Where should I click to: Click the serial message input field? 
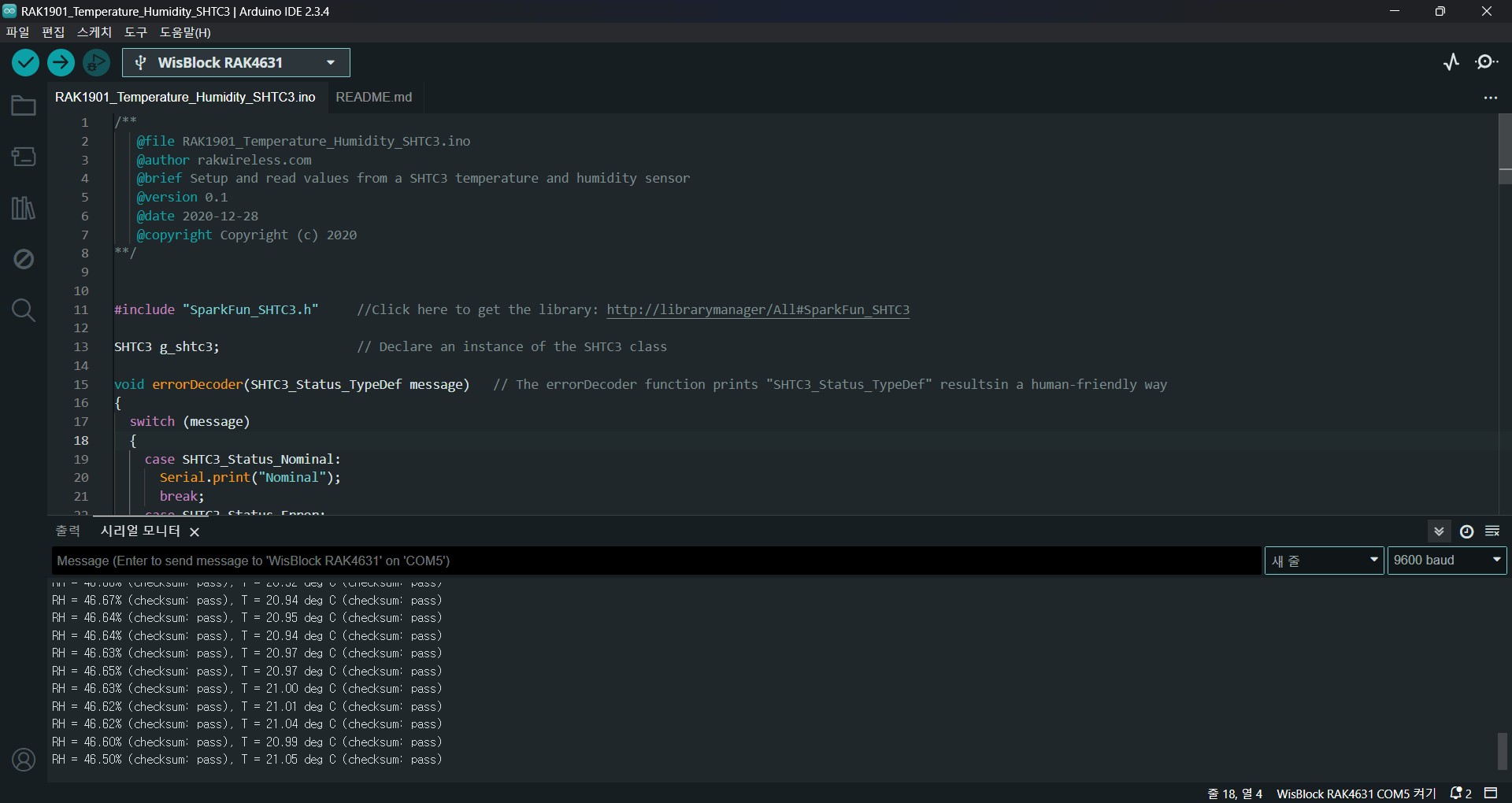tap(657, 561)
